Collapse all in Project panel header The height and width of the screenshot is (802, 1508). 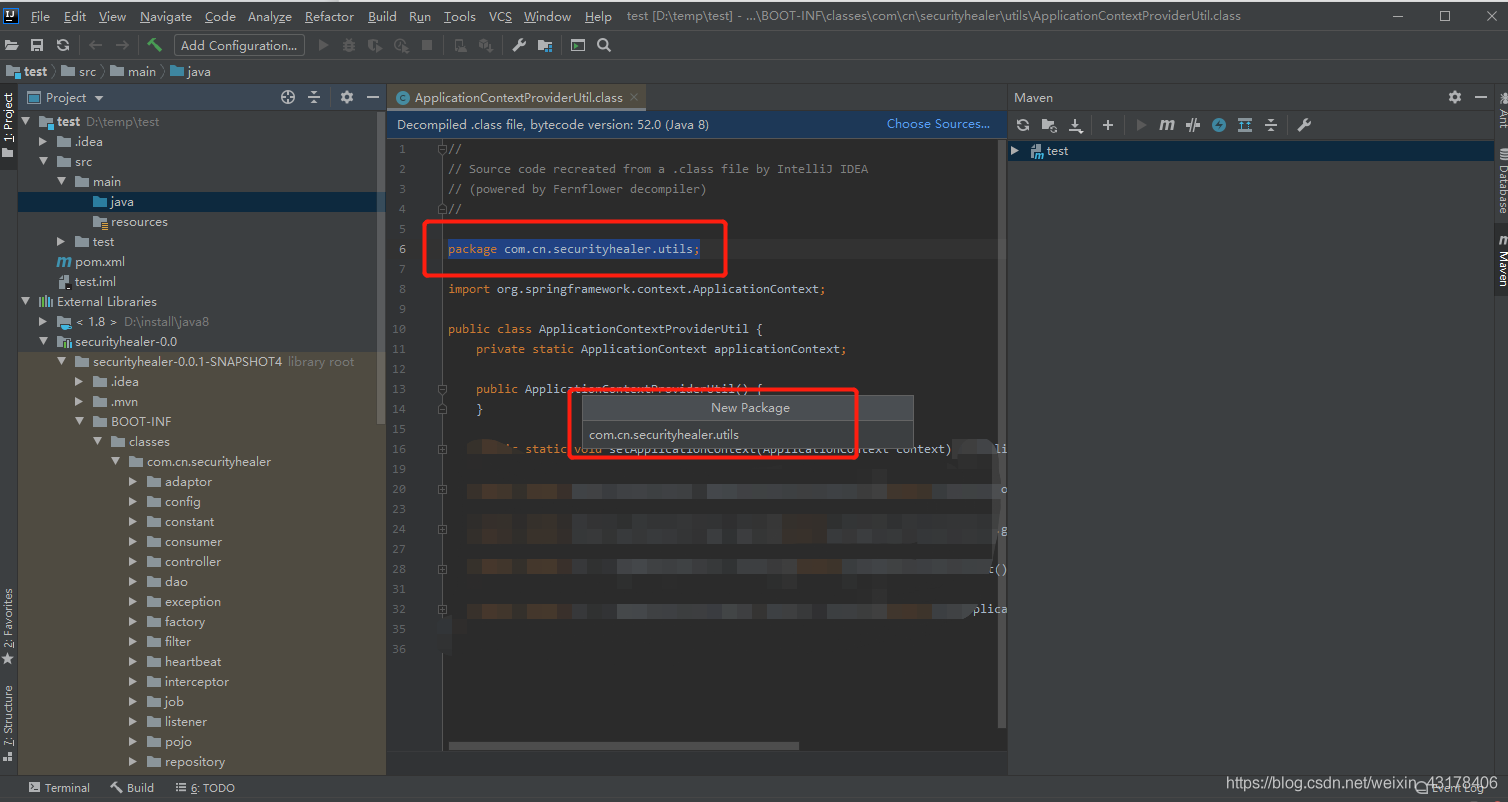[x=314, y=97]
